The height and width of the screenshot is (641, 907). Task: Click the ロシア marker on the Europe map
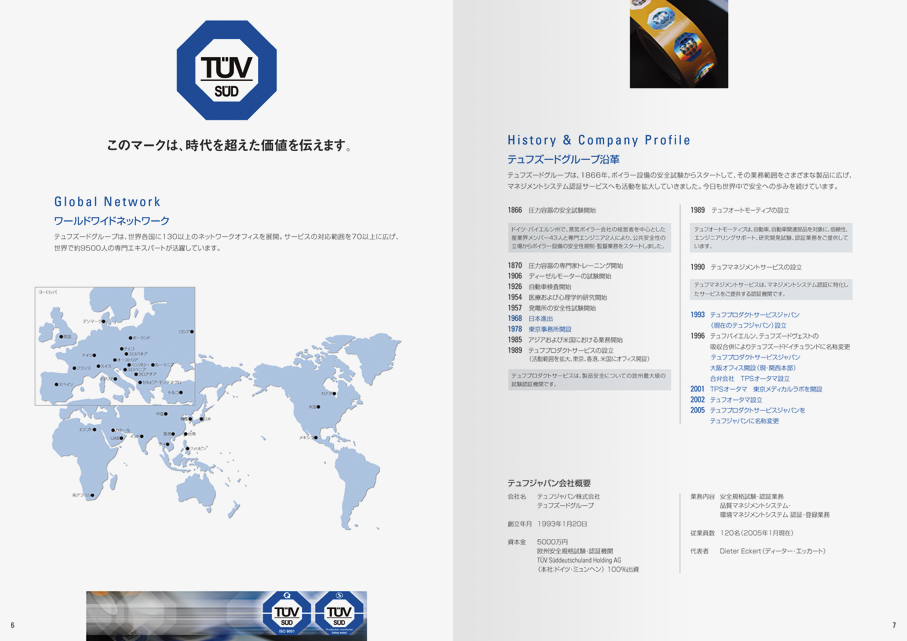192,331
